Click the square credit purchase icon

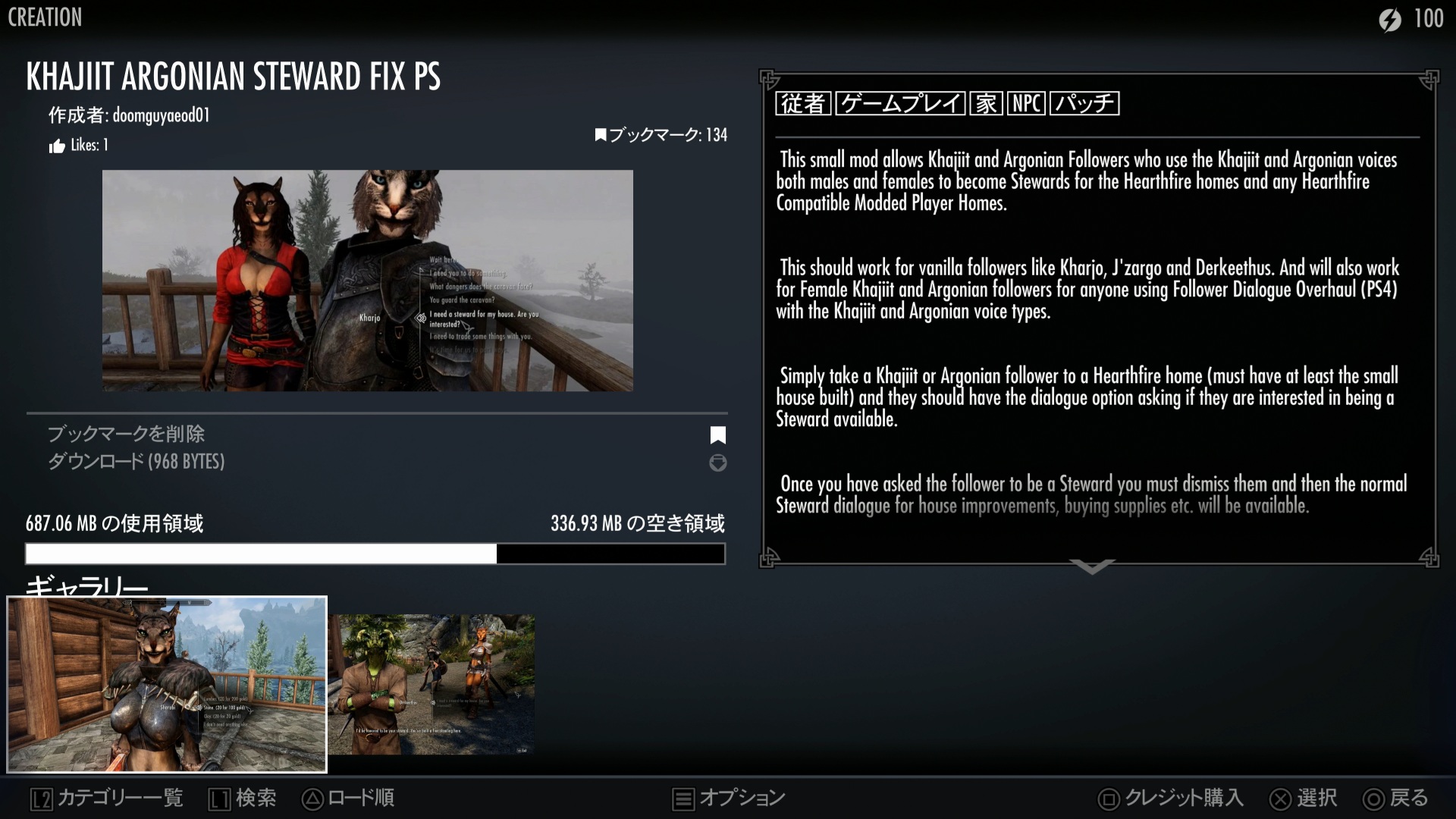(x=1109, y=799)
